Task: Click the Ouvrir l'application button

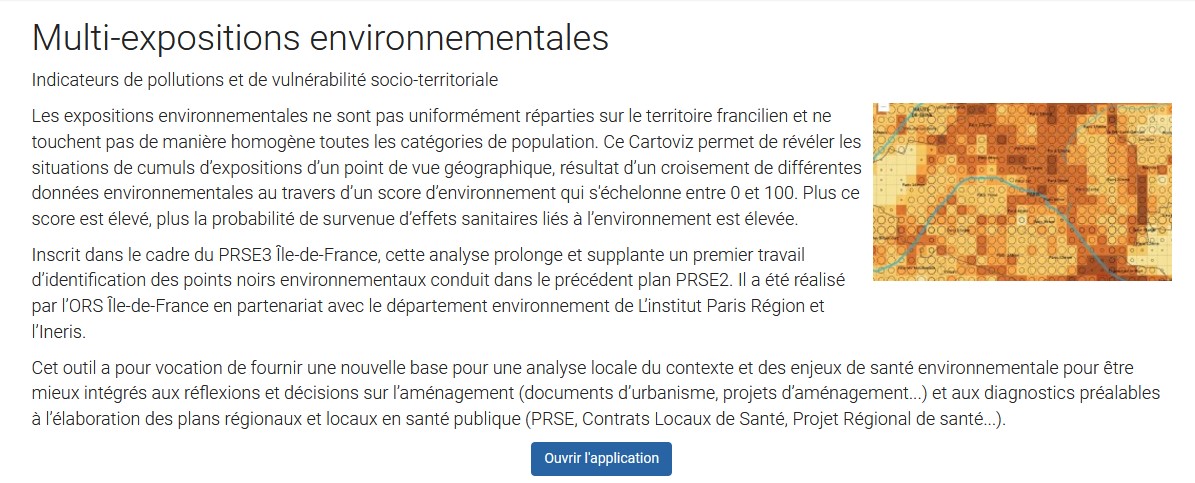Action: pos(601,459)
